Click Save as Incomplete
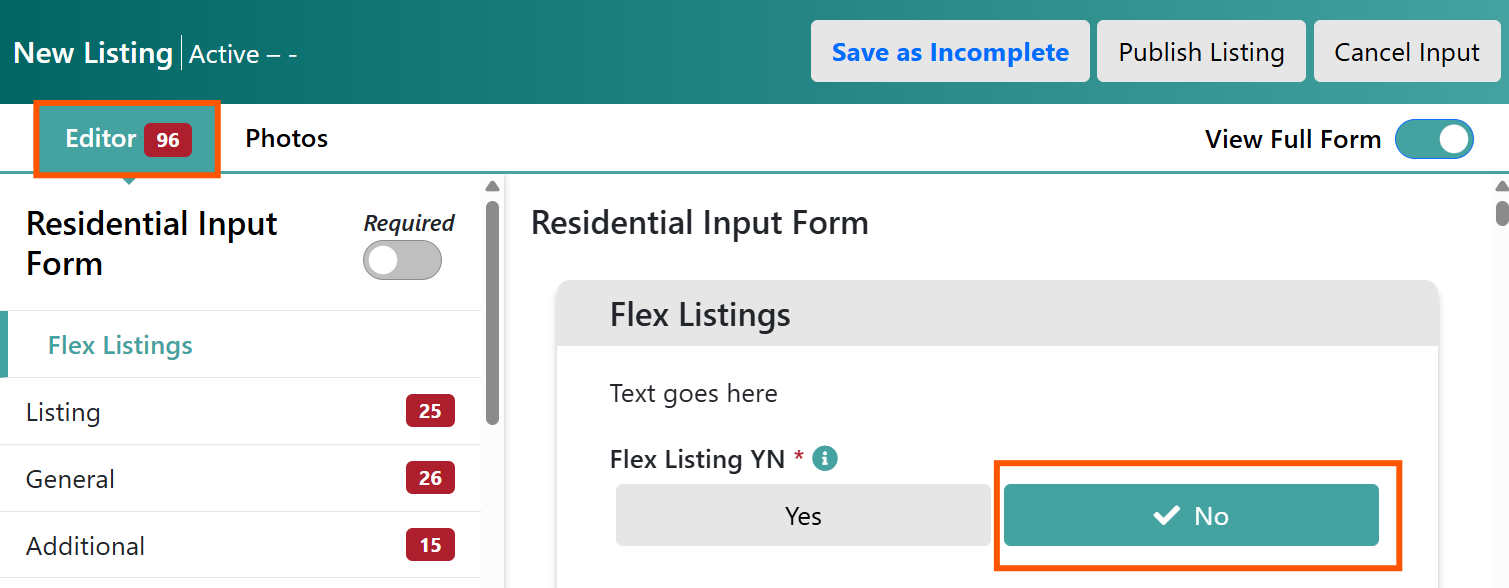Viewport: 1509px width, 588px height. pyautogui.click(x=950, y=52)
